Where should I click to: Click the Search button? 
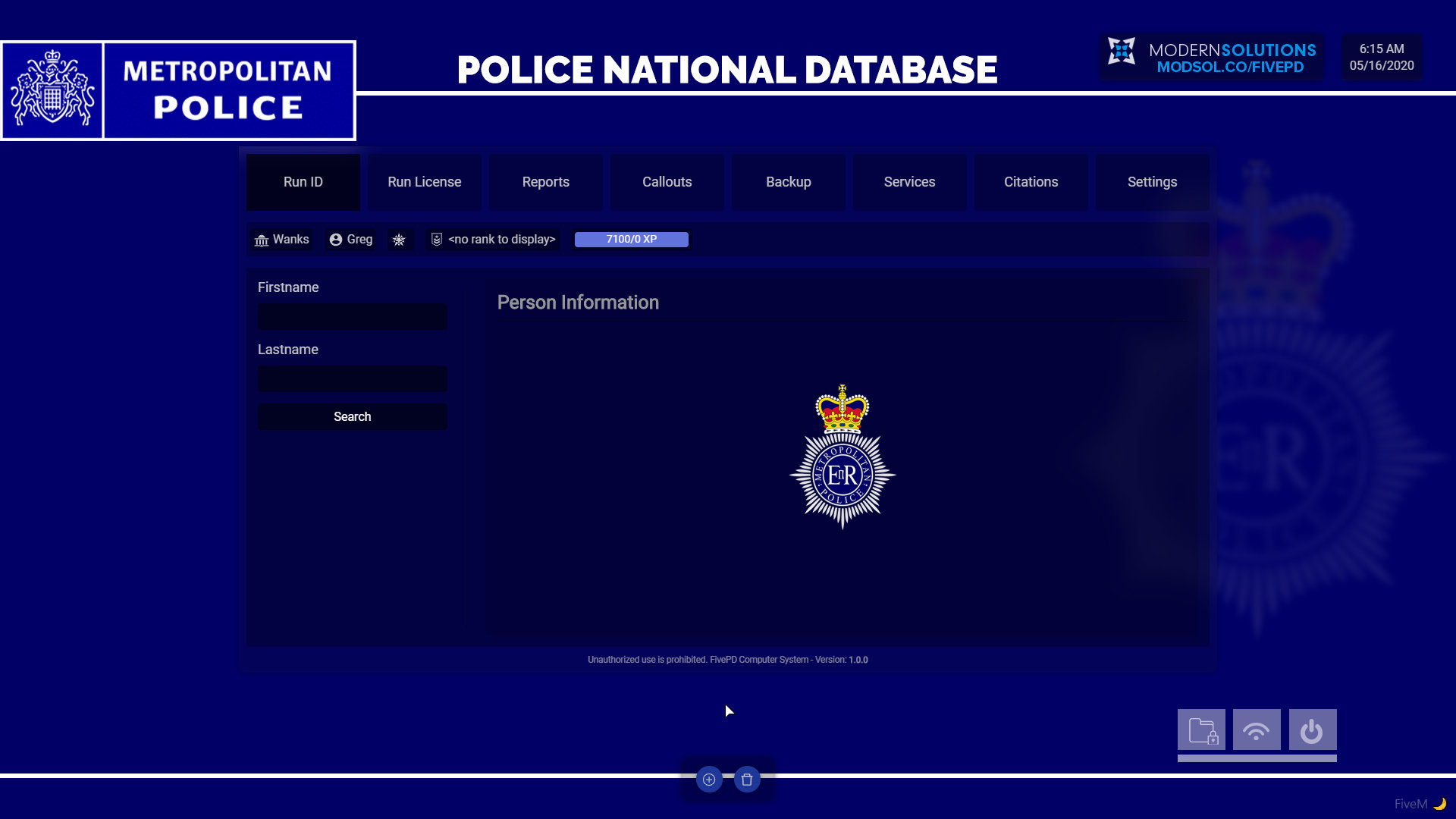click(x=353, y=416)
